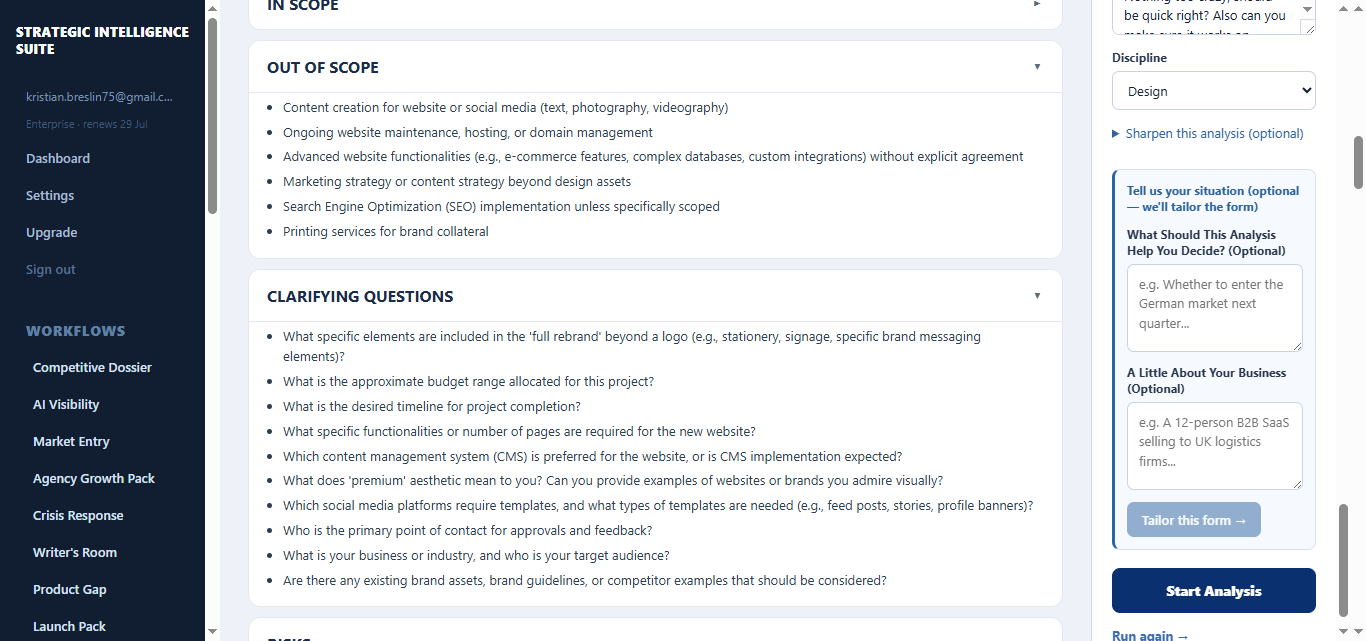Open the Competitive Dossier workflow
Viewport: 1366px width, 641px height.
click(92, 367)
